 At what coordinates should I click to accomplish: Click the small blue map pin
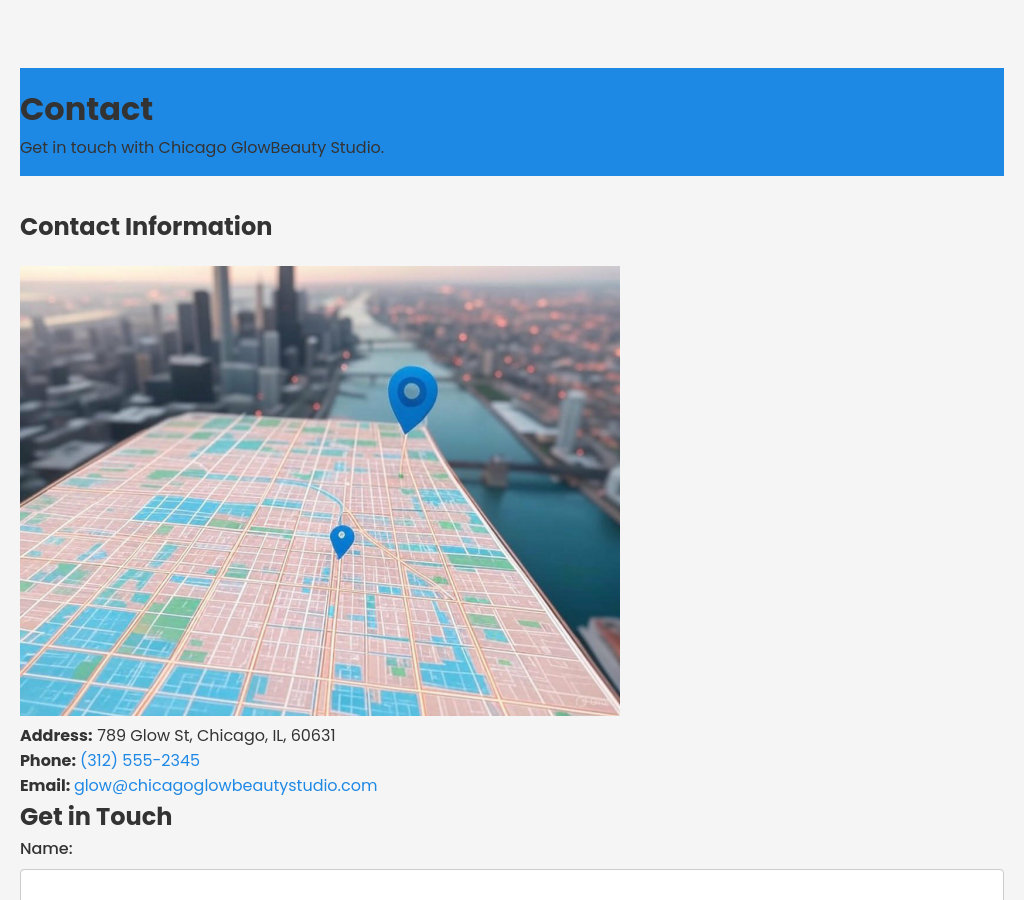tap(342, 540)
